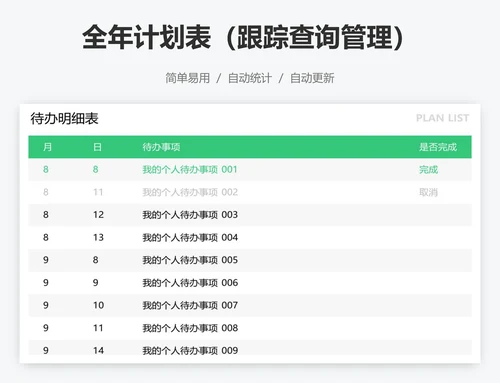Click the 取消 status cell
This screenshot has width=500, height=383.
[428, 192]
